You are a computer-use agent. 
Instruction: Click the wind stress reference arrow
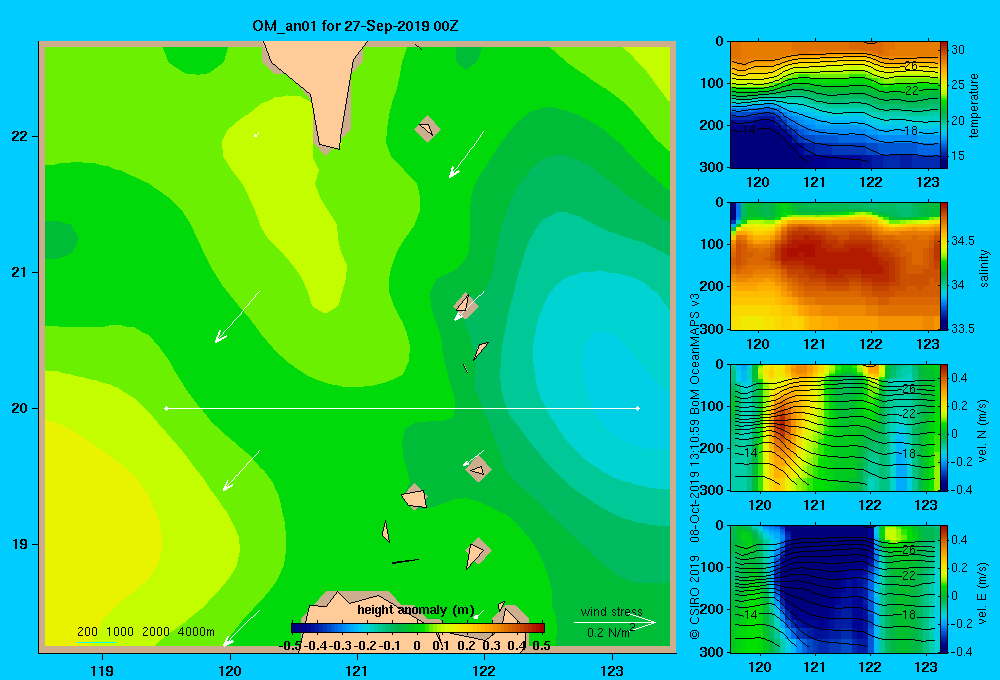(615, 623)
